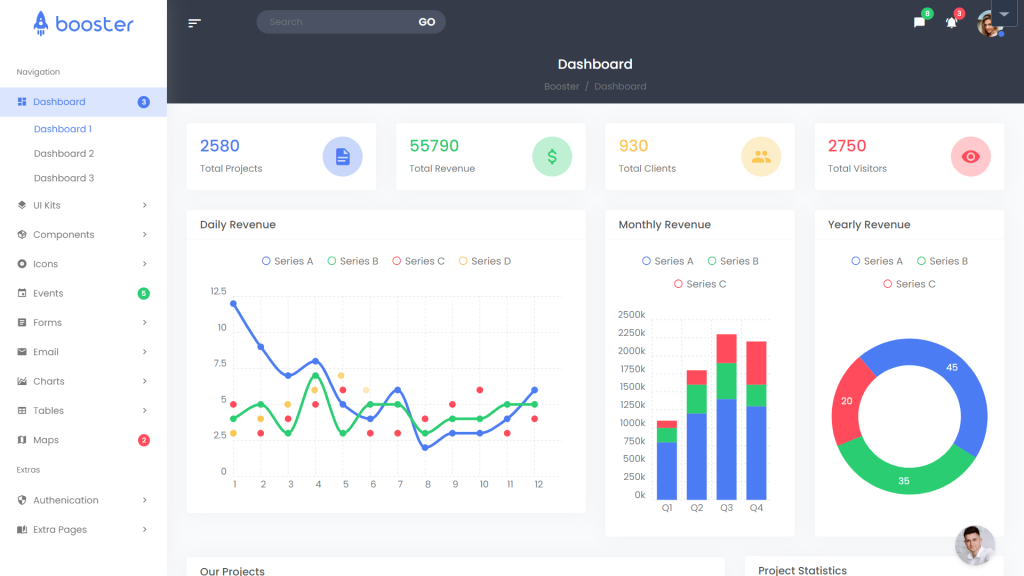This screenshot has width=1024, height=576.
Task: Click the Booster breadcrumb link
Action: click(561, 87)
